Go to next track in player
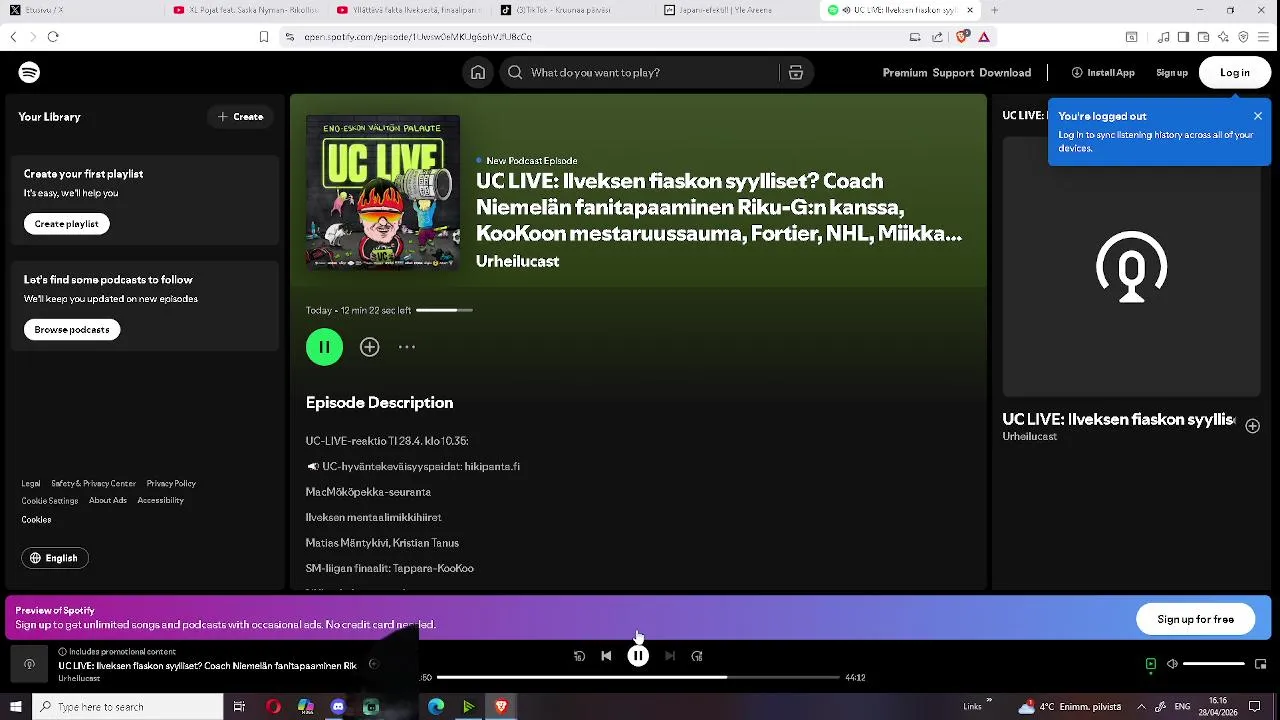The width and height of the screenshot is (1280, 720). pyautogui.click(x=670, y=656)
